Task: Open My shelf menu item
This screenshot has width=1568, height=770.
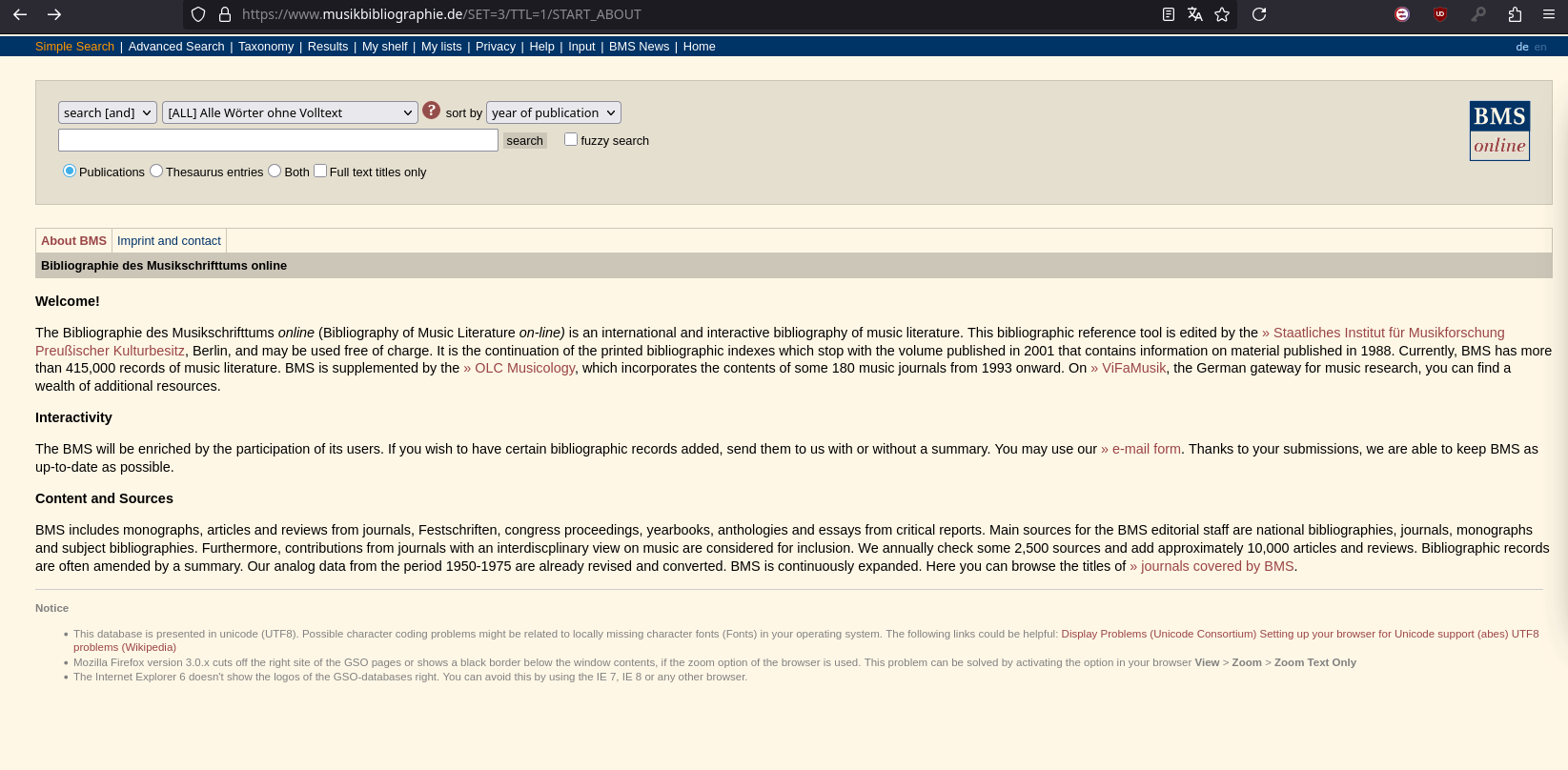Action: click(385, 47)
